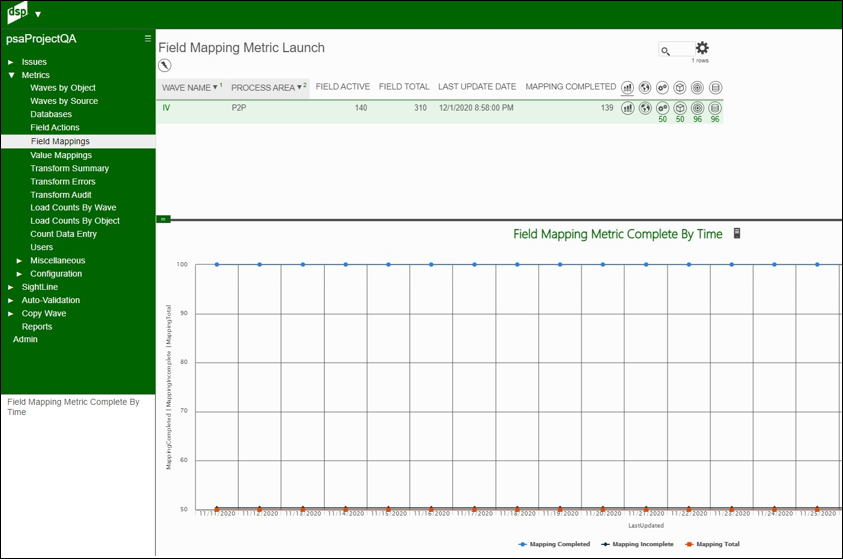Toggle Mapping Completed legend entry
This screenshot has height=559, width=843.
pos(554,544)
